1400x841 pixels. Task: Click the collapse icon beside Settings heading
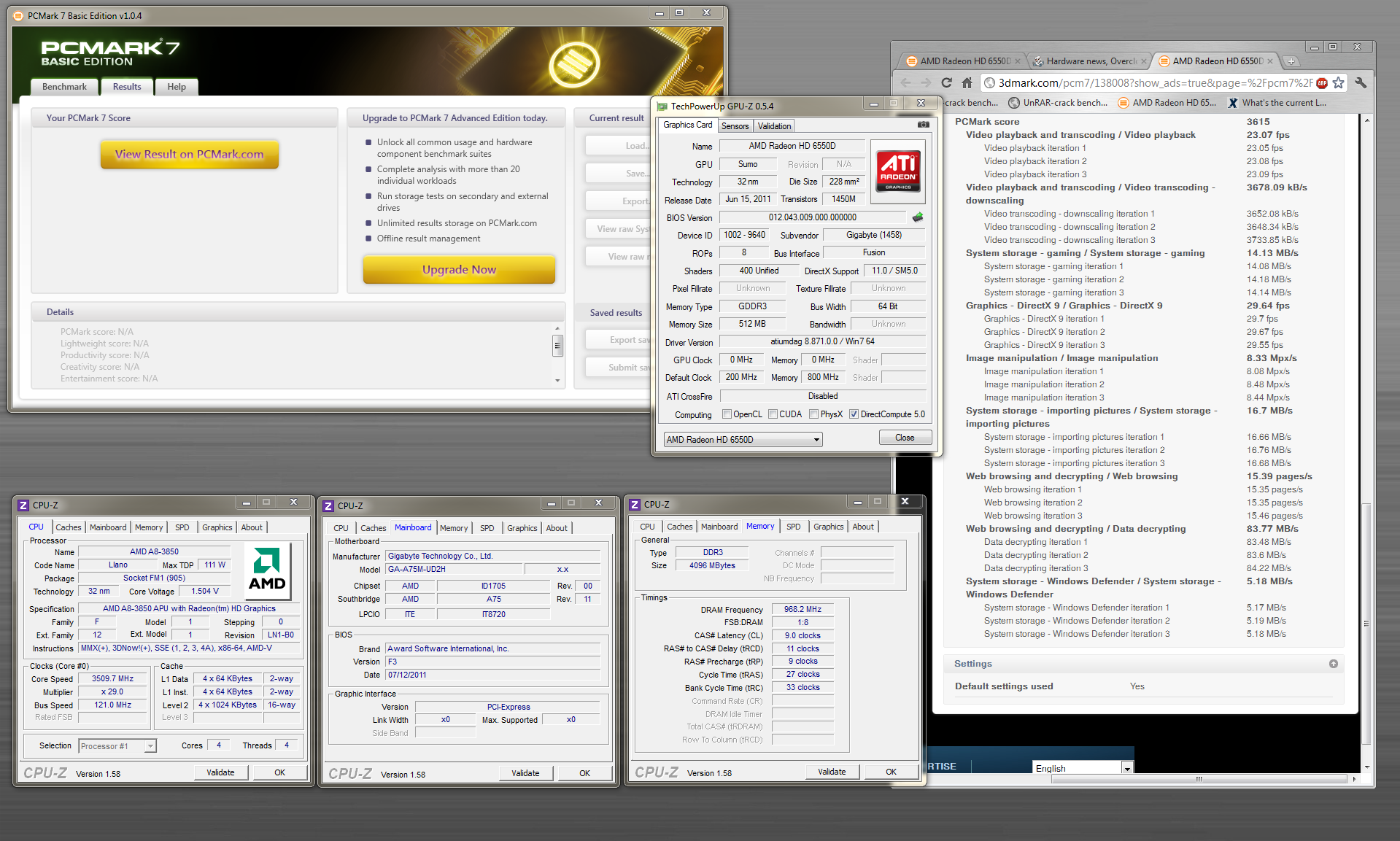(1333, 664)
